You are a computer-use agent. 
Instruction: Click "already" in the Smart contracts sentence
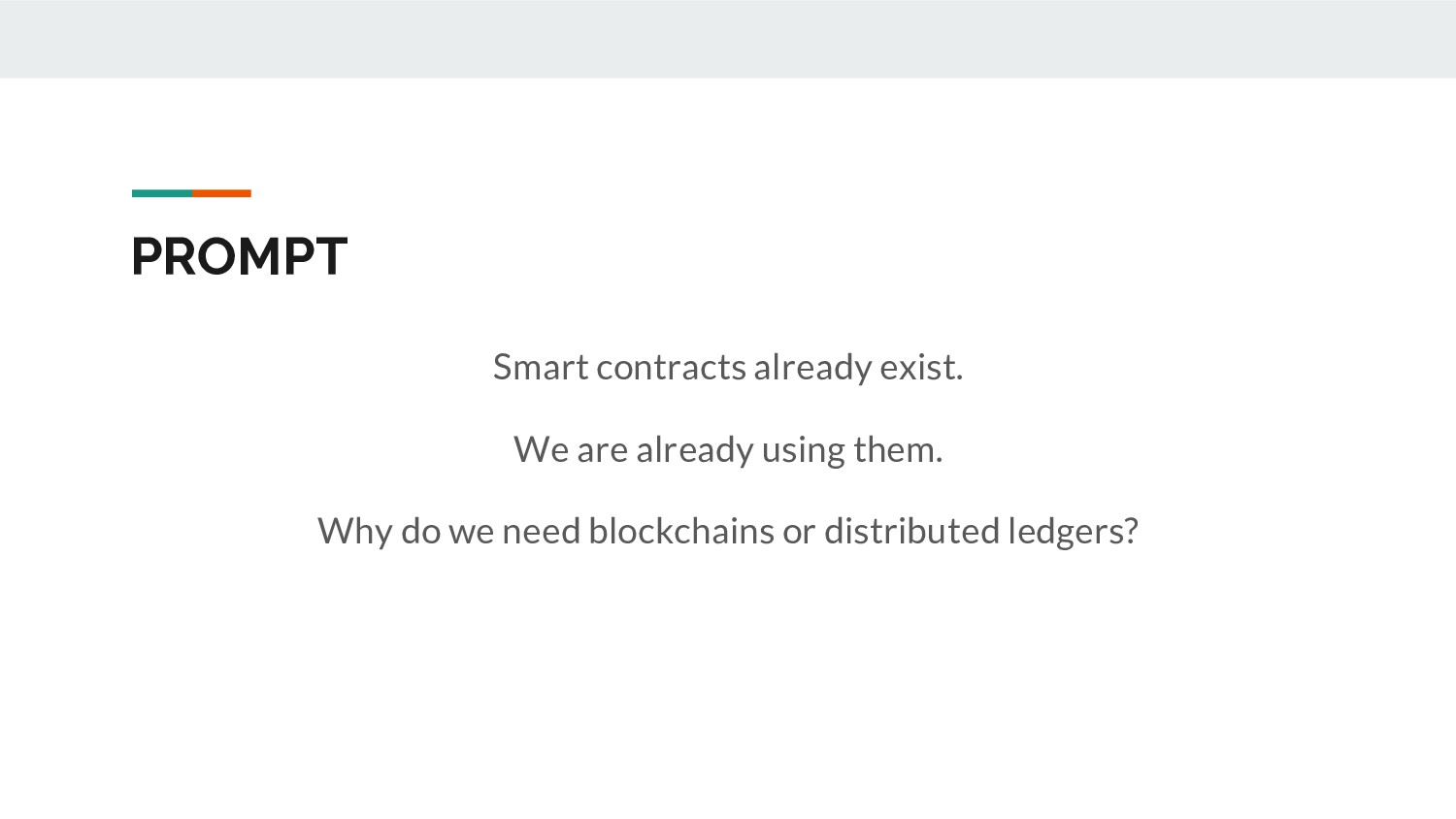pos(812,369)
